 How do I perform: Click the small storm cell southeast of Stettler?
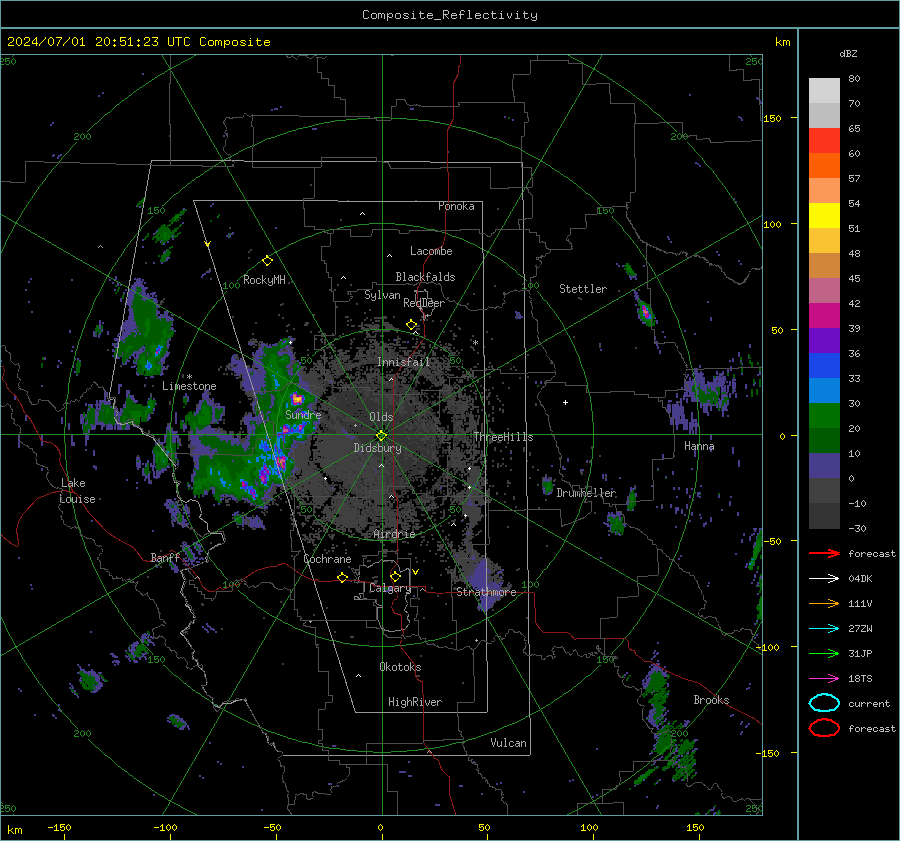pyautogui.click(x=646, y=312)
